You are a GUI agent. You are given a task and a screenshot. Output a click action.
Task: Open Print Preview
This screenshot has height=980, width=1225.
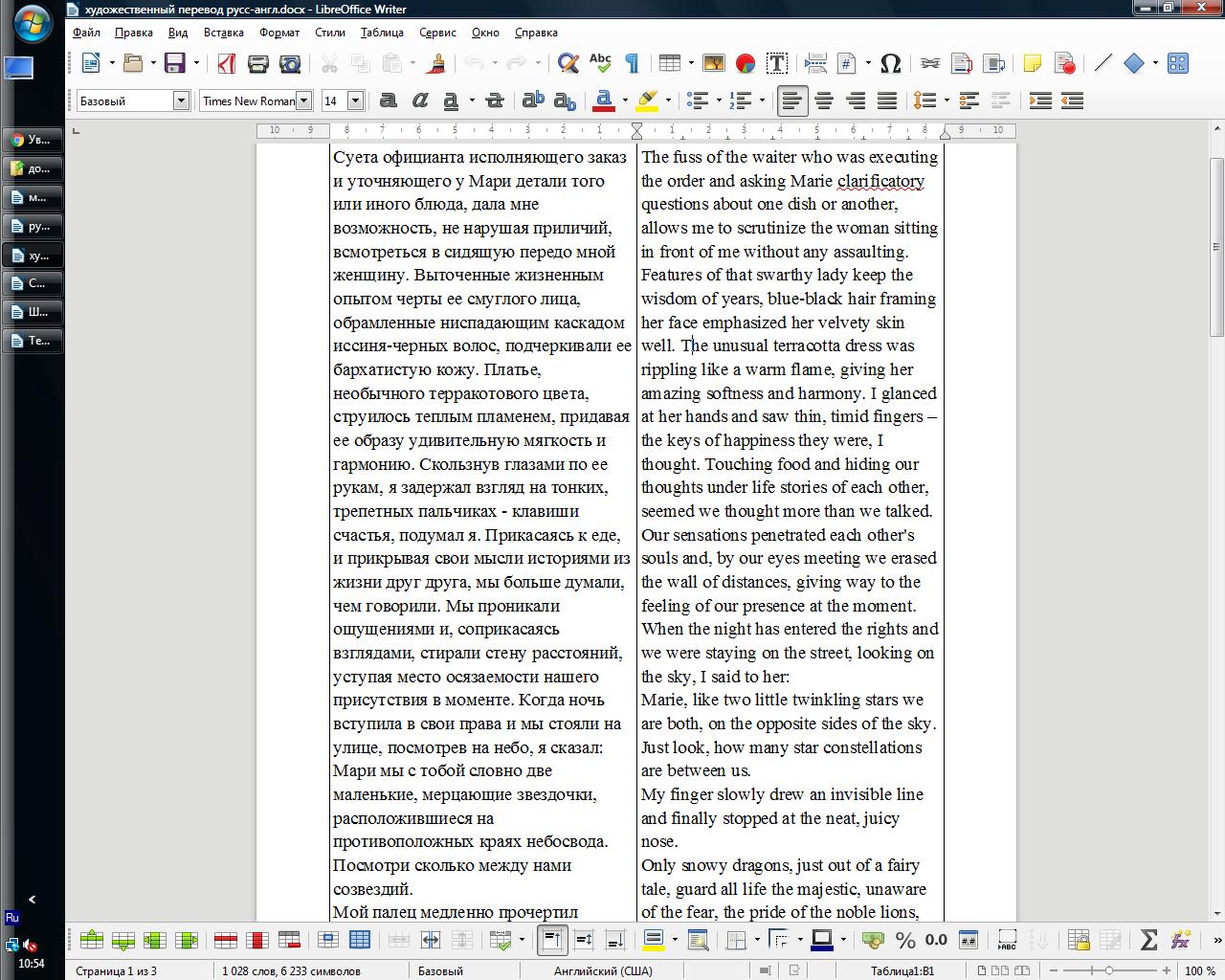pos(290,63)
